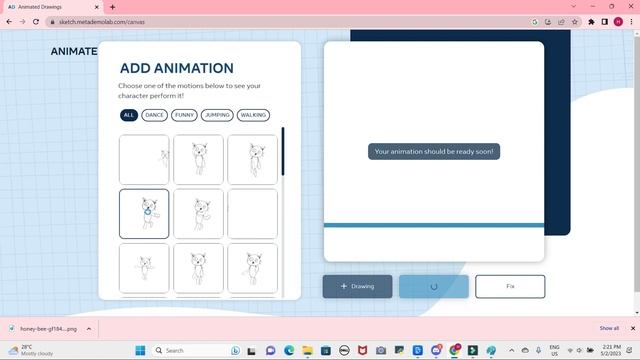
Task: Select the JUMPING motion filter
Action: 217,115
